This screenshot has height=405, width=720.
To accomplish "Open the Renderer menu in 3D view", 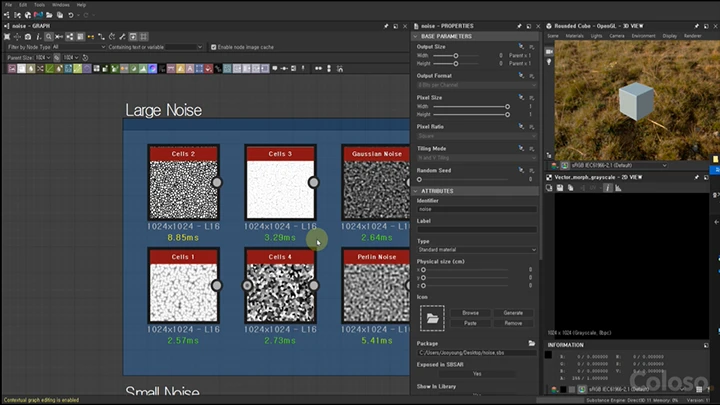I will [692, 36].
